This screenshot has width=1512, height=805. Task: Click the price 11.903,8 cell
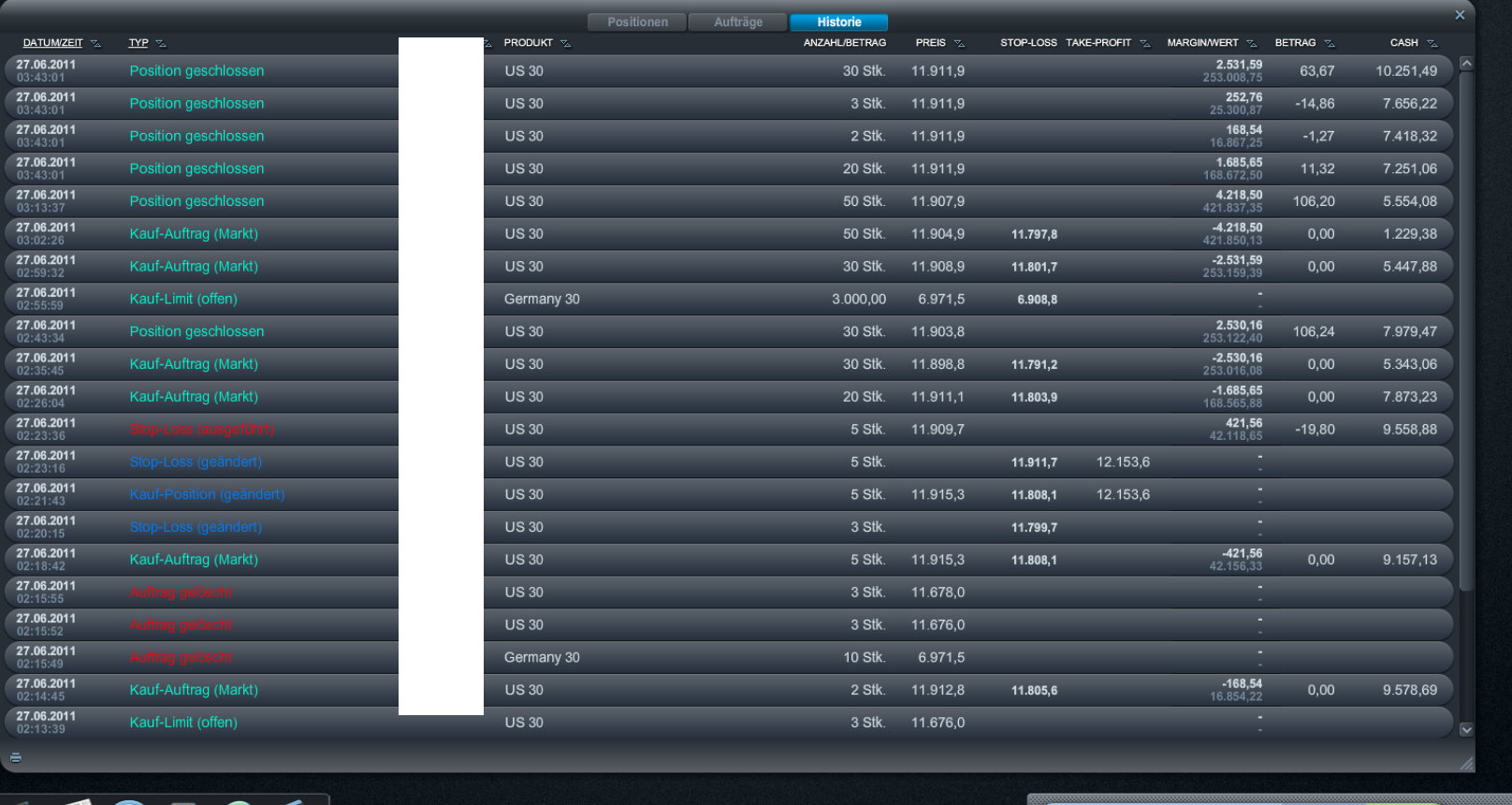[x=938, y=331]
